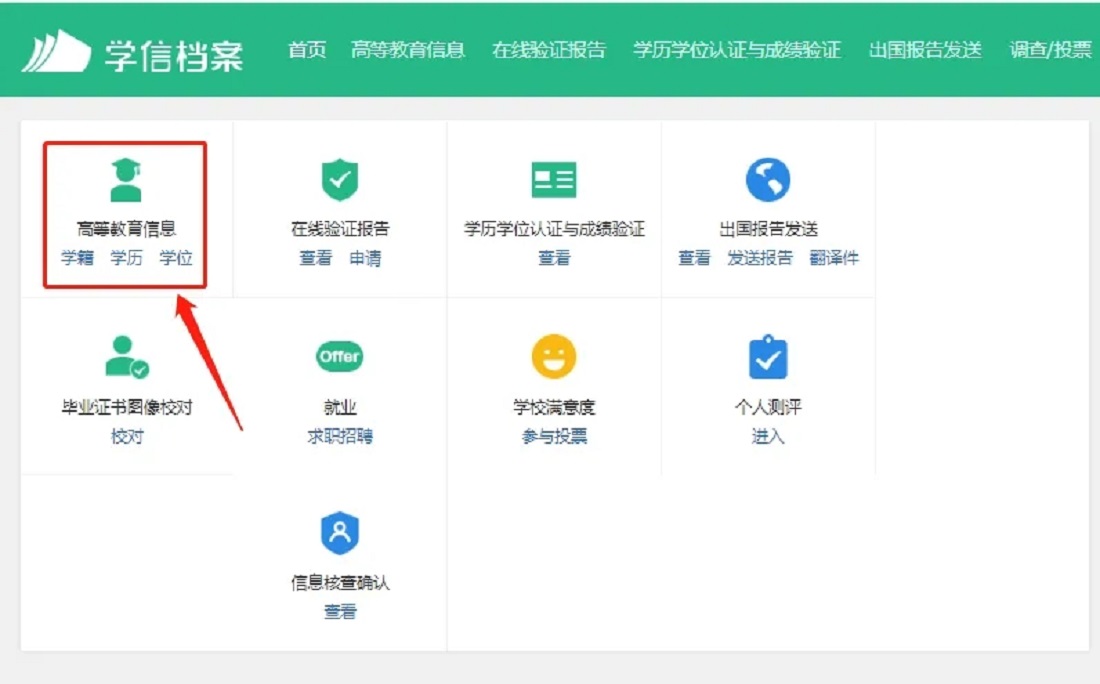Image resolution: width=1100 pixels, height=684 pixels.
Task: Click the 在线验证报告 green shield icon
Action: coord(339,179)
